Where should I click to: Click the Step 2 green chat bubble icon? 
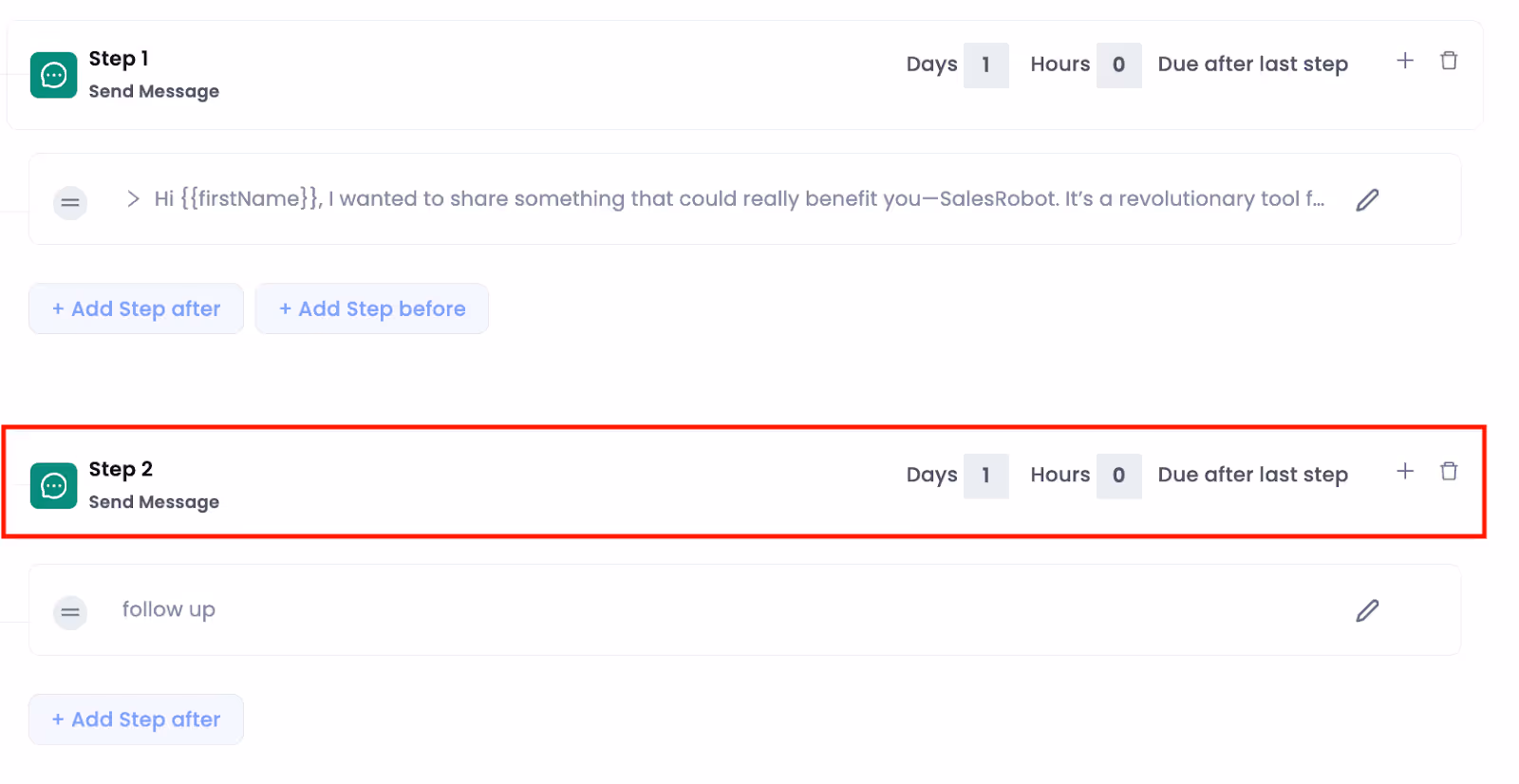point(52,485)
